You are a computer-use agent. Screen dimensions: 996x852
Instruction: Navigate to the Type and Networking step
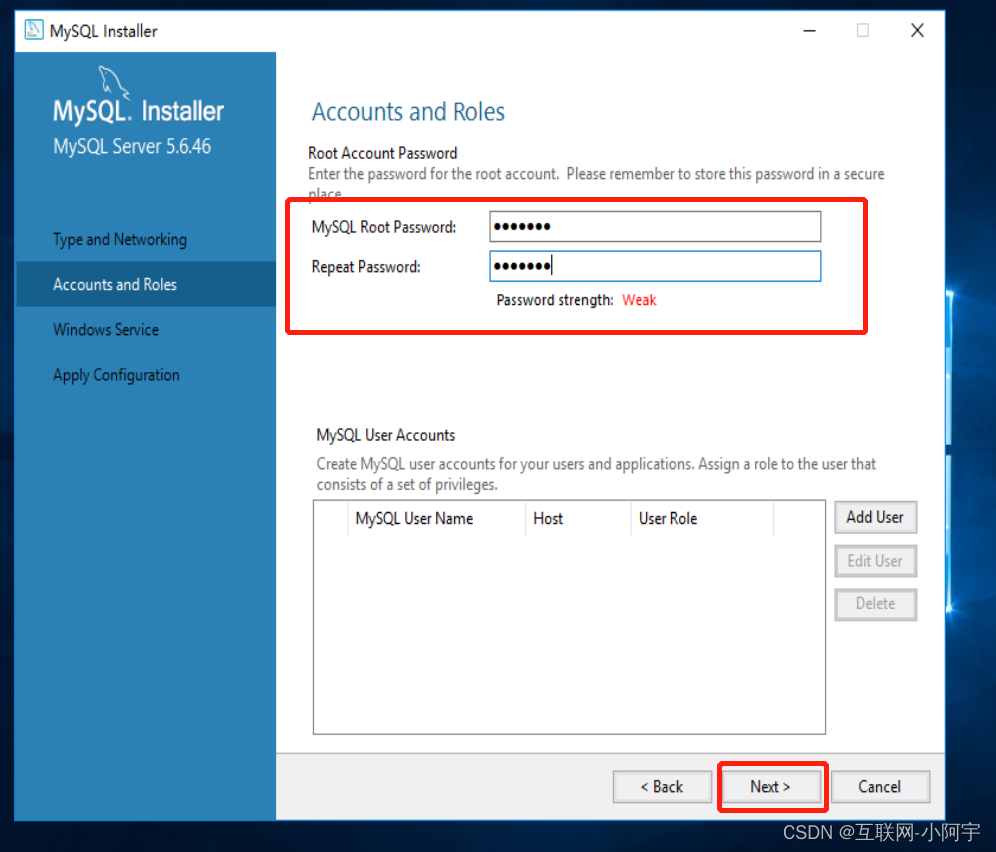point(119,240)
